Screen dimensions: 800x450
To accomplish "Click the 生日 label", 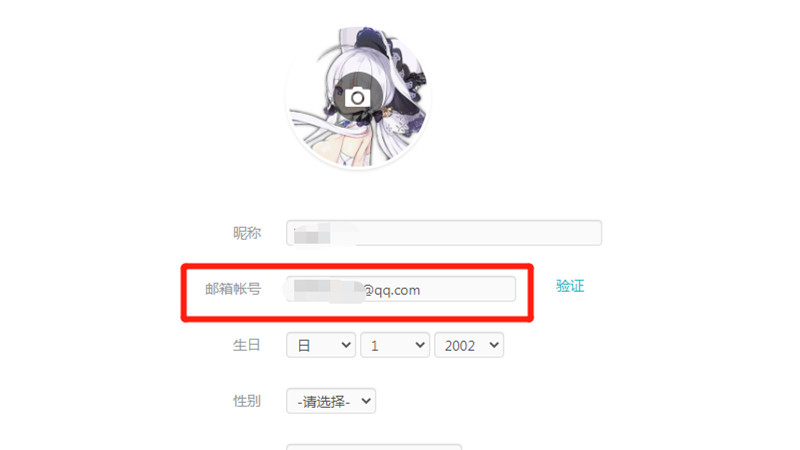I will 247,345.
